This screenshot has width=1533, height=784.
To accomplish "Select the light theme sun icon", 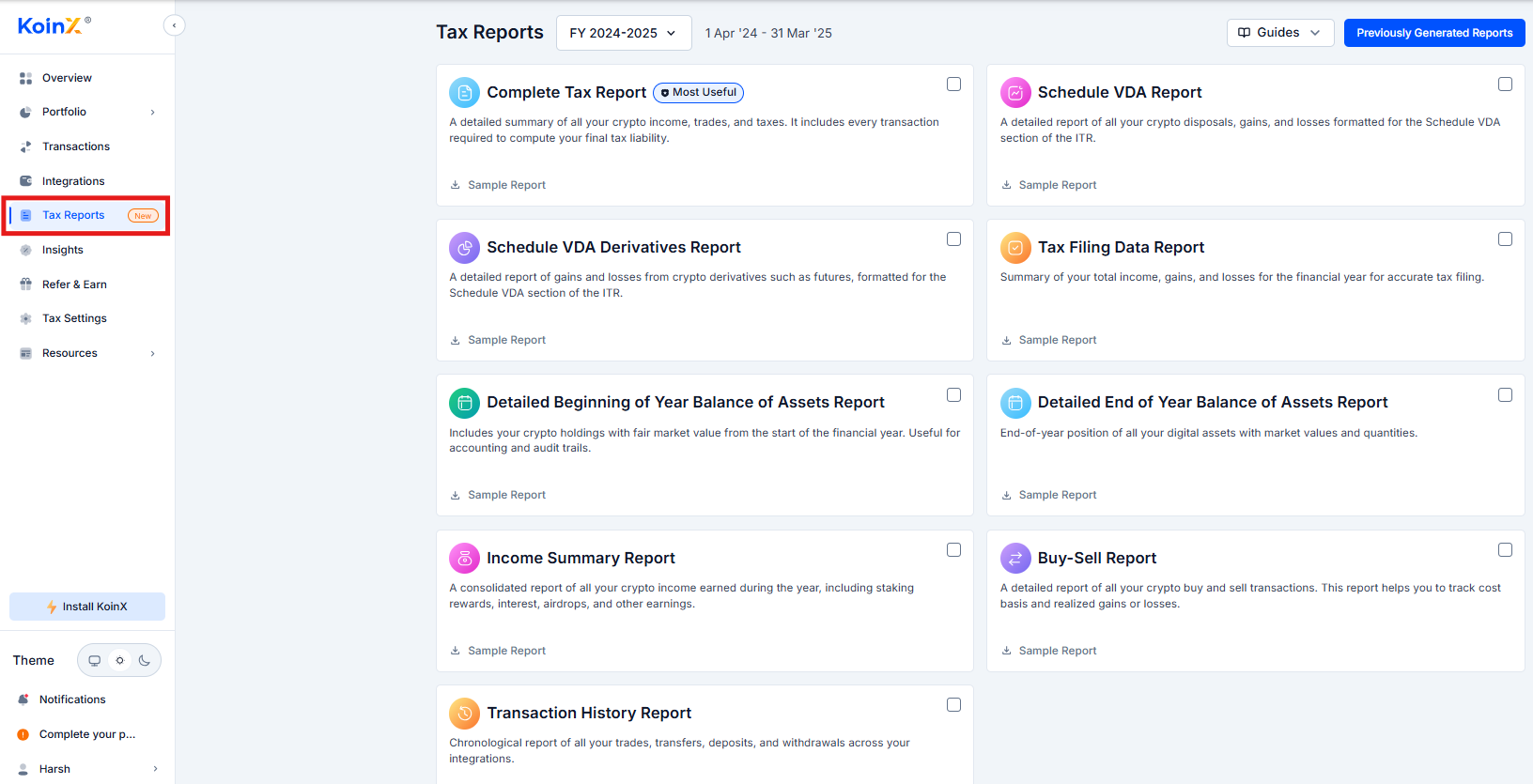I will tap(119, 660).
